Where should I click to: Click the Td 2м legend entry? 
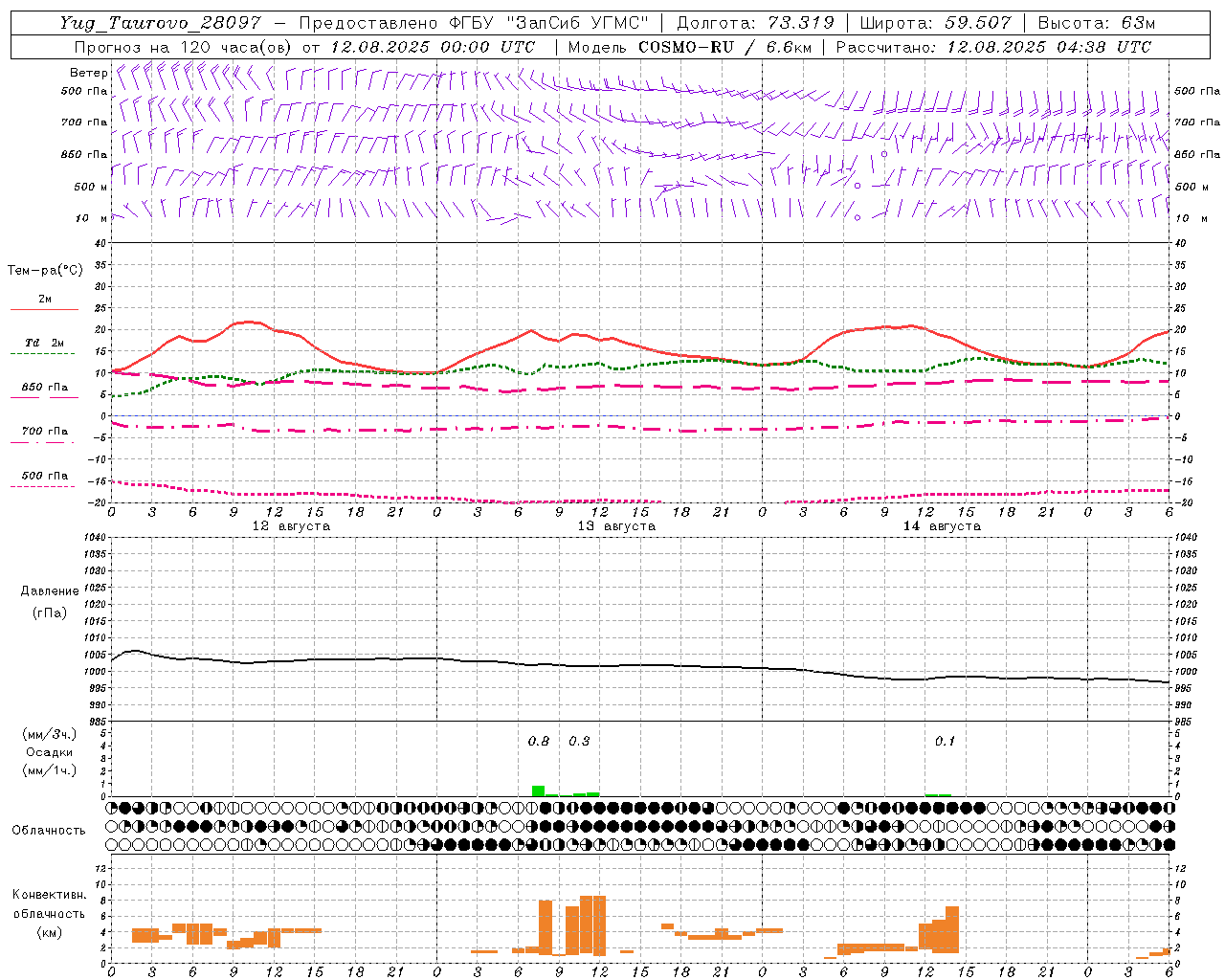[x=44, y=343]
